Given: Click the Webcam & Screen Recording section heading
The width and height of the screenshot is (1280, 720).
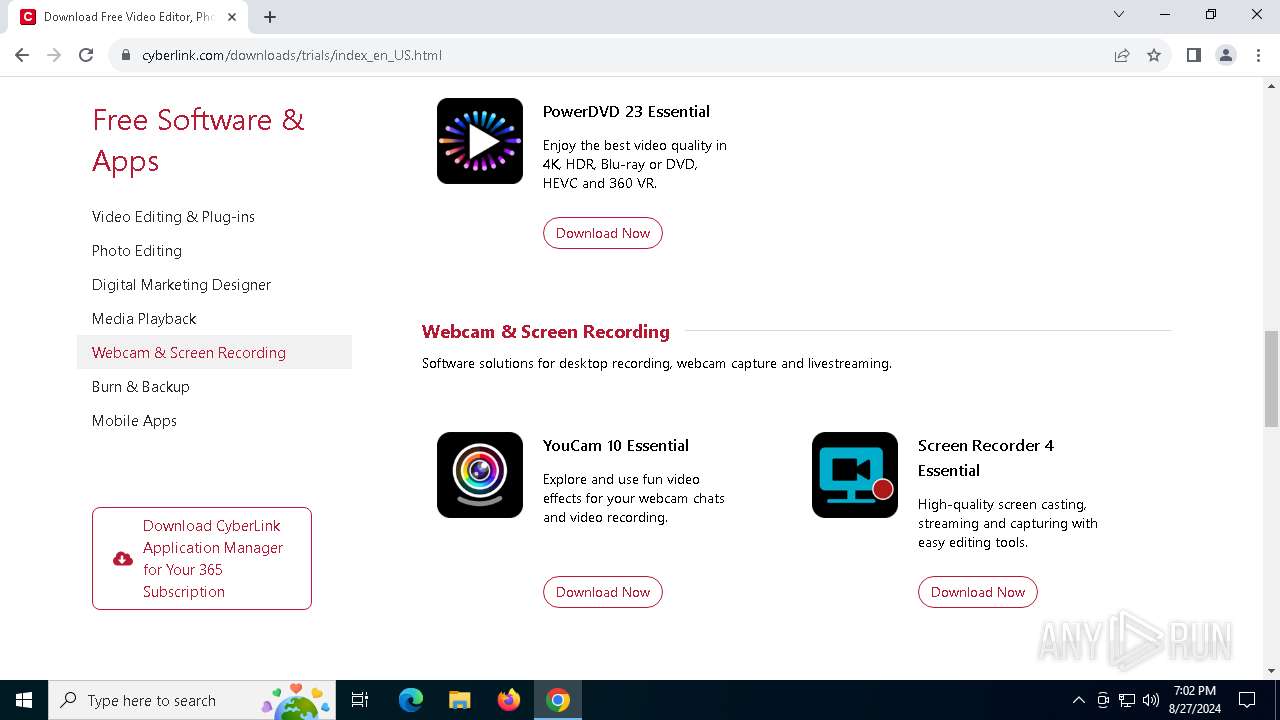Looking at the screenshot, I should click(x=546, y=331).
